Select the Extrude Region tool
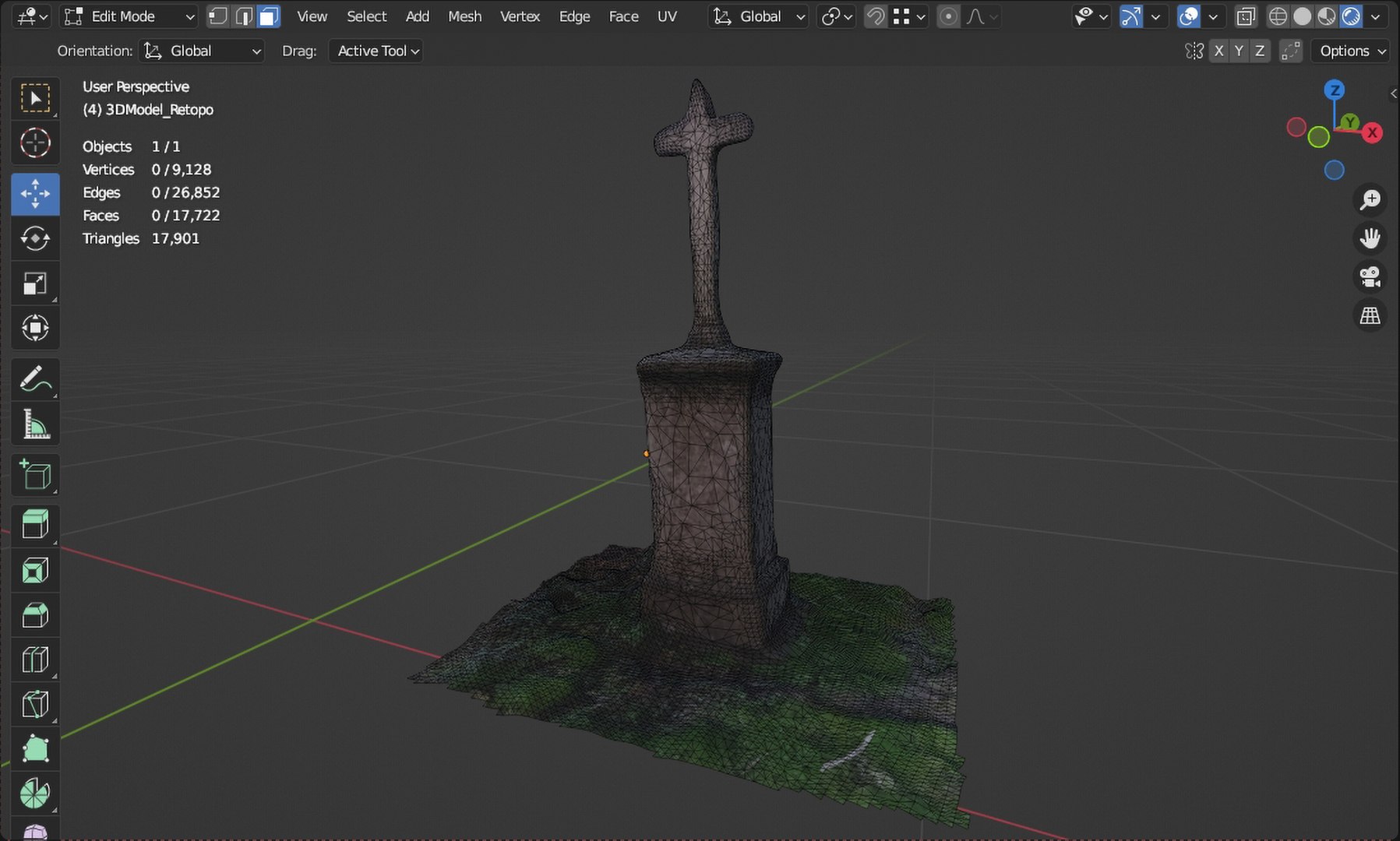Viewport: 1400px width, 841px height. 35,525
